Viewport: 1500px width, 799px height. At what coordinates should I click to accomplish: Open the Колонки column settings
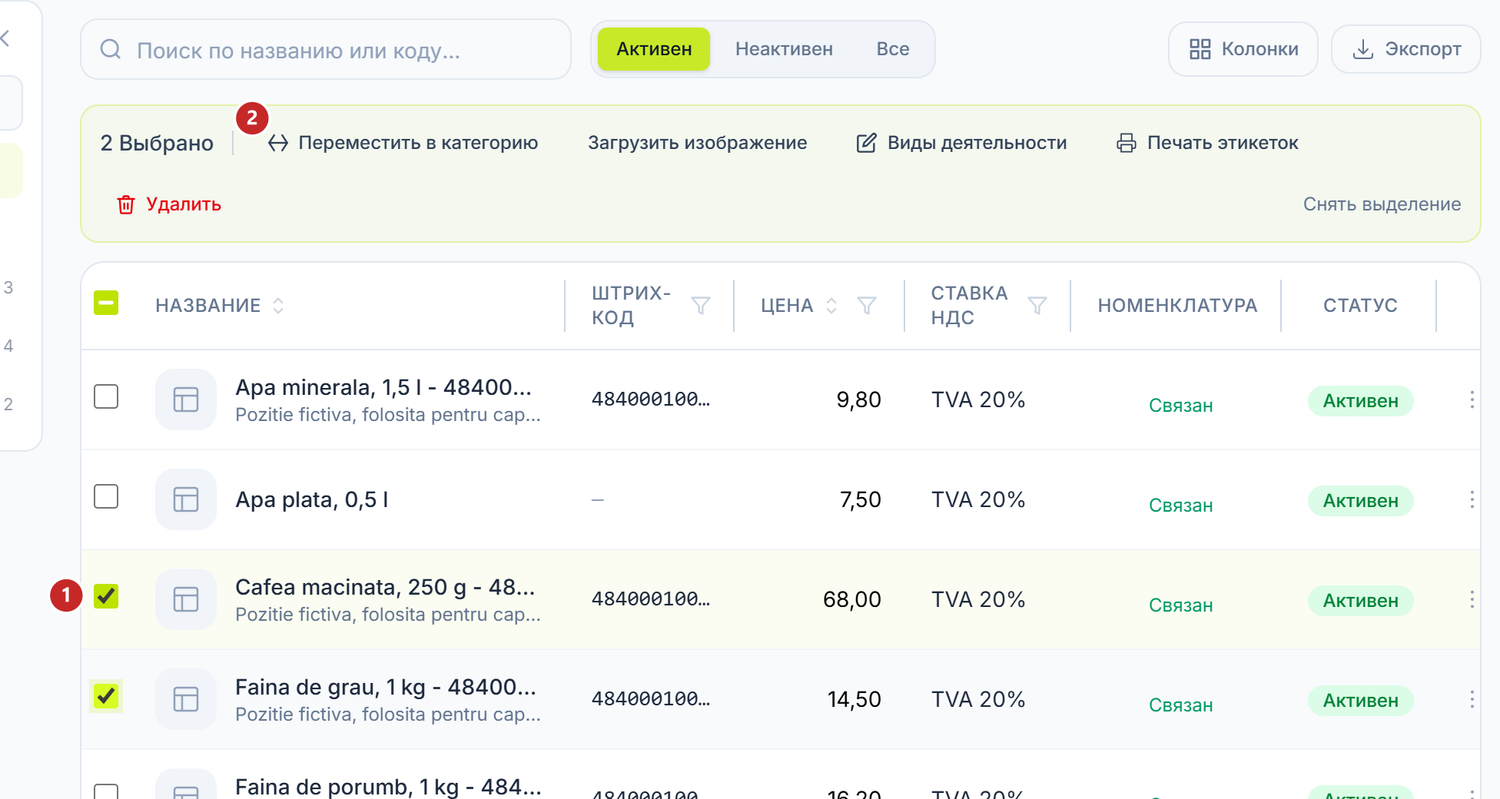click(x=1243, y=49)
